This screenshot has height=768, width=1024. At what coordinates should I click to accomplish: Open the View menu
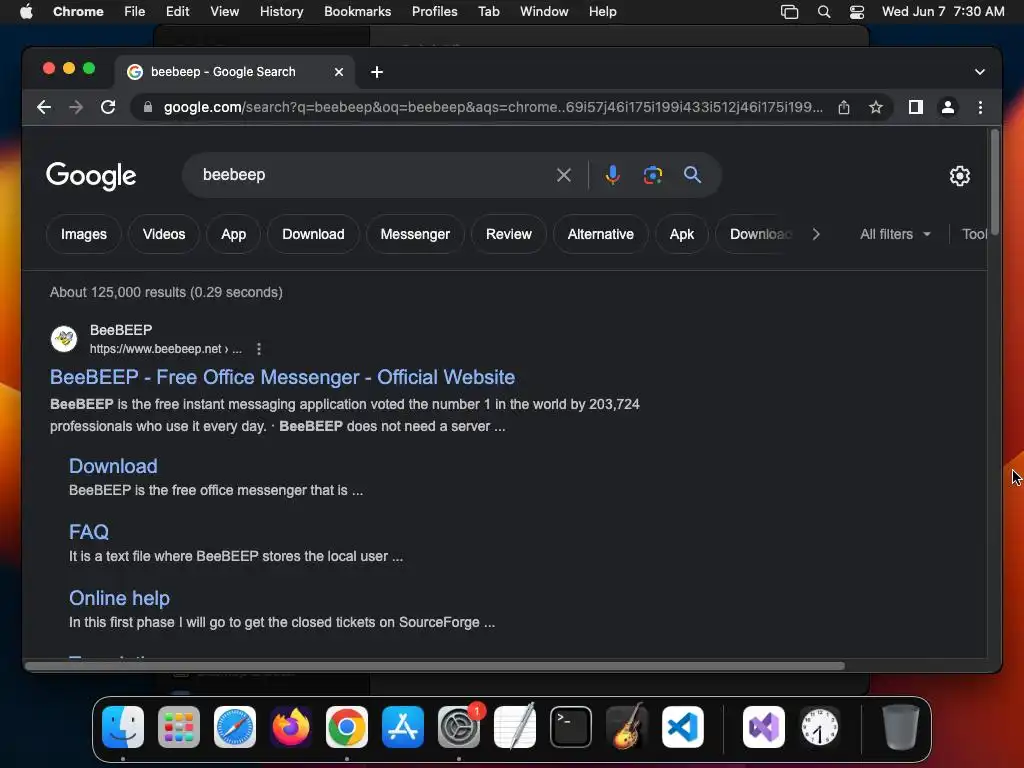[x=224, y=12]
